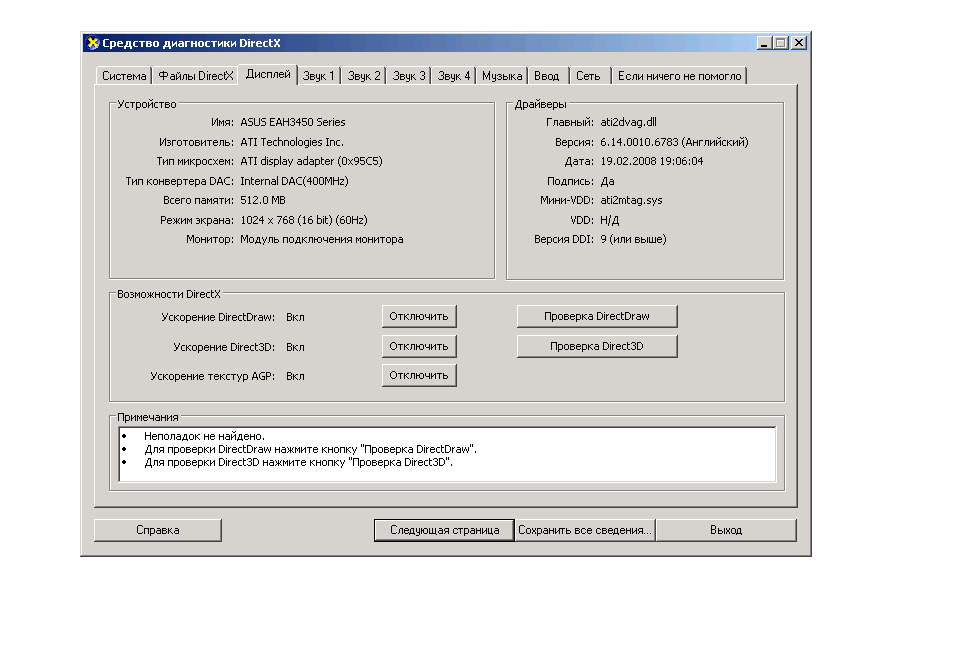Disable DirectDraw acceleration with its Отключить button
962x651 pixels.
coord(419,316)
